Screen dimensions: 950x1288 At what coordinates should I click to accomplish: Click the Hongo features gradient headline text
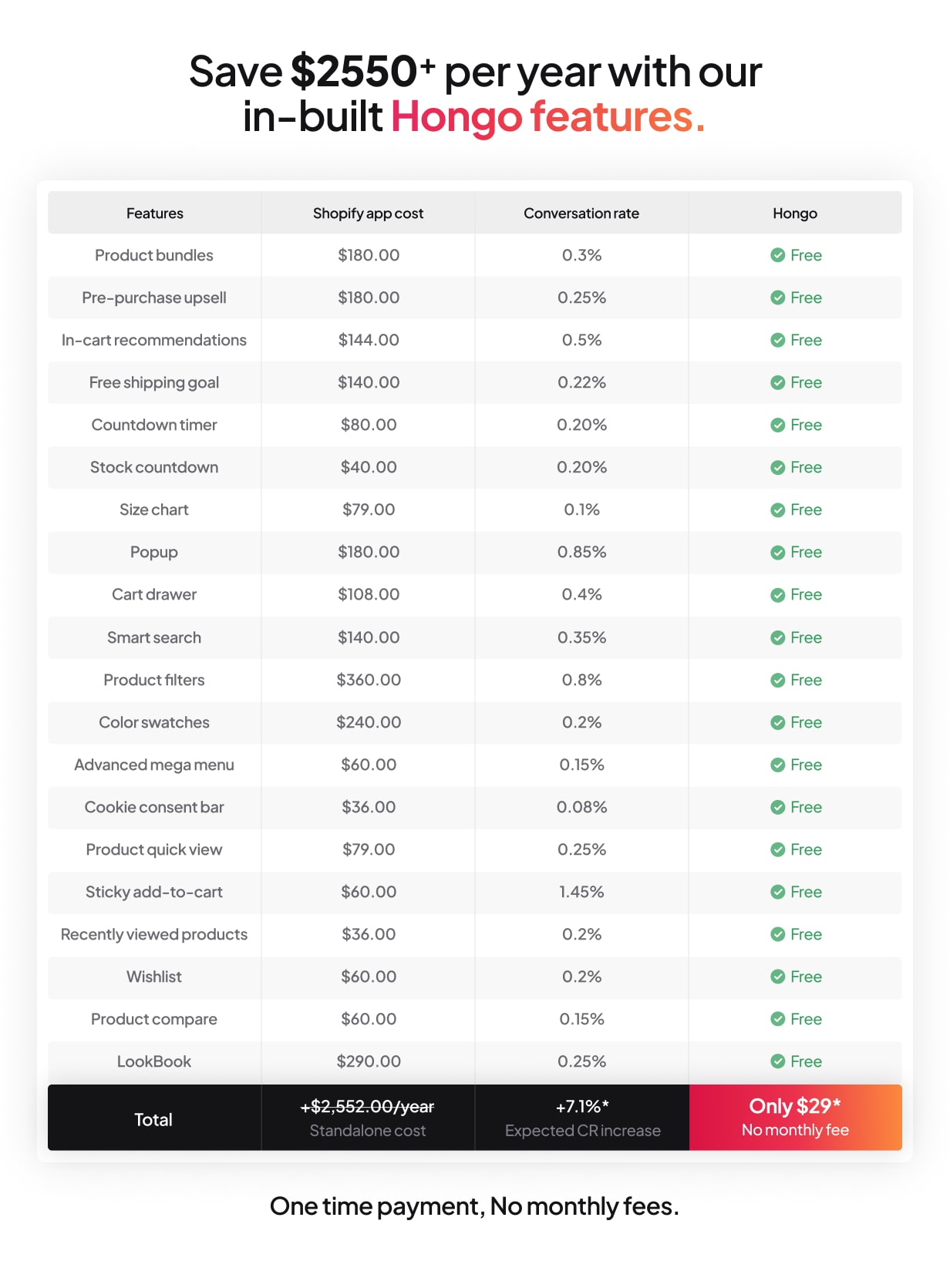(x=547, y=116)
